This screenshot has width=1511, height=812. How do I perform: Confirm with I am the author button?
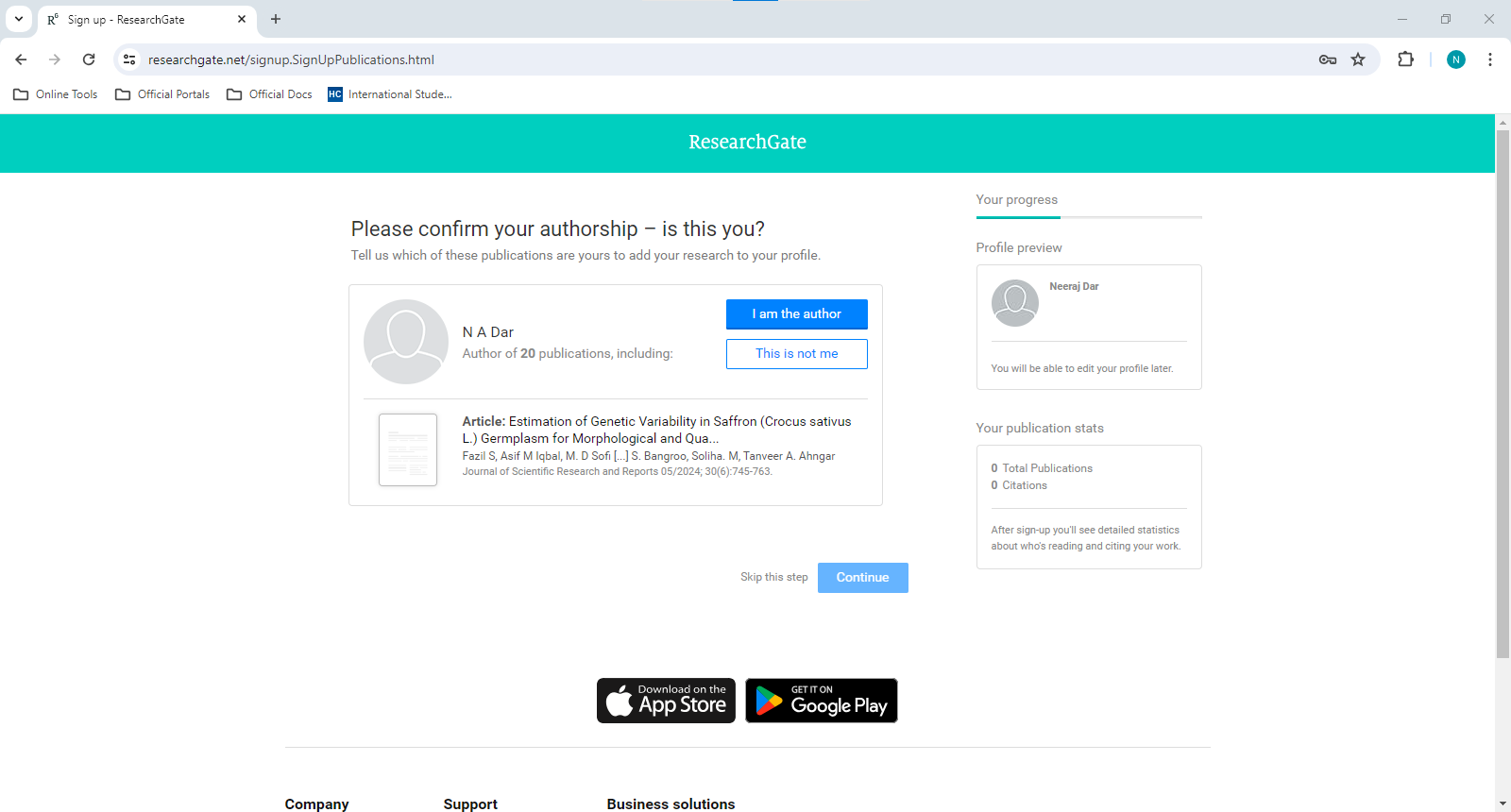796,314
